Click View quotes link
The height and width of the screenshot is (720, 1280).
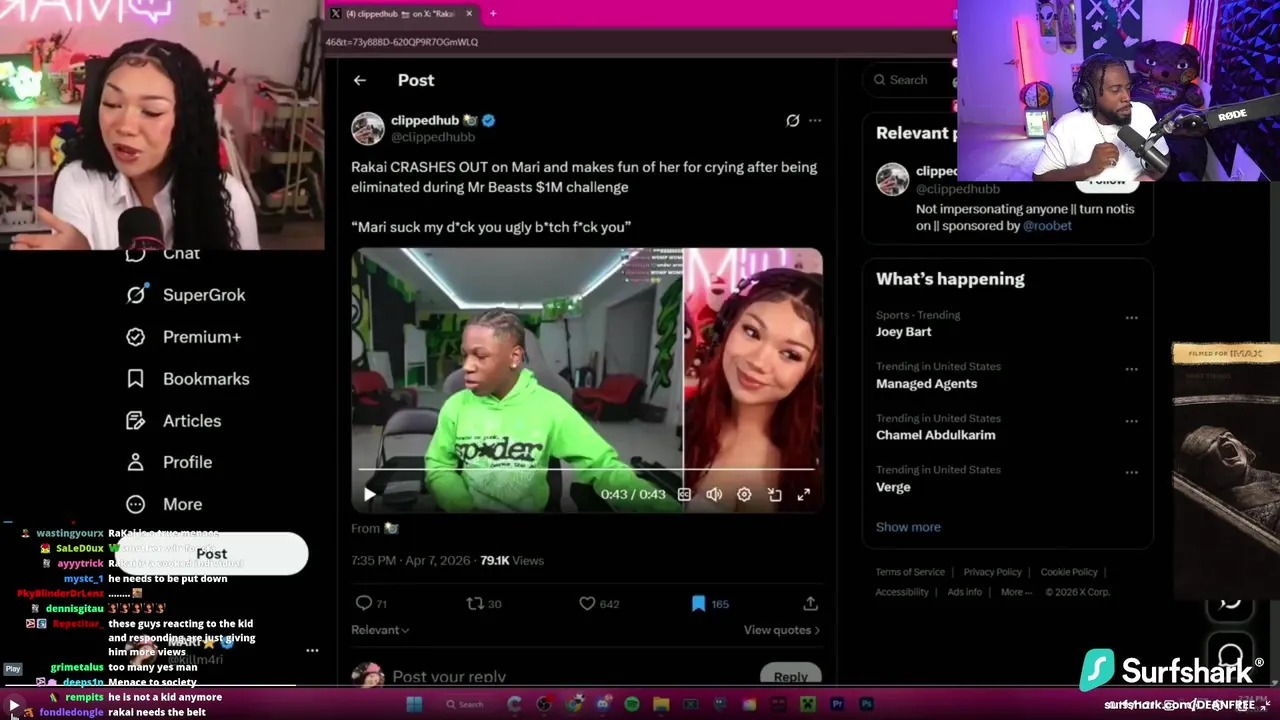point(781,630)
